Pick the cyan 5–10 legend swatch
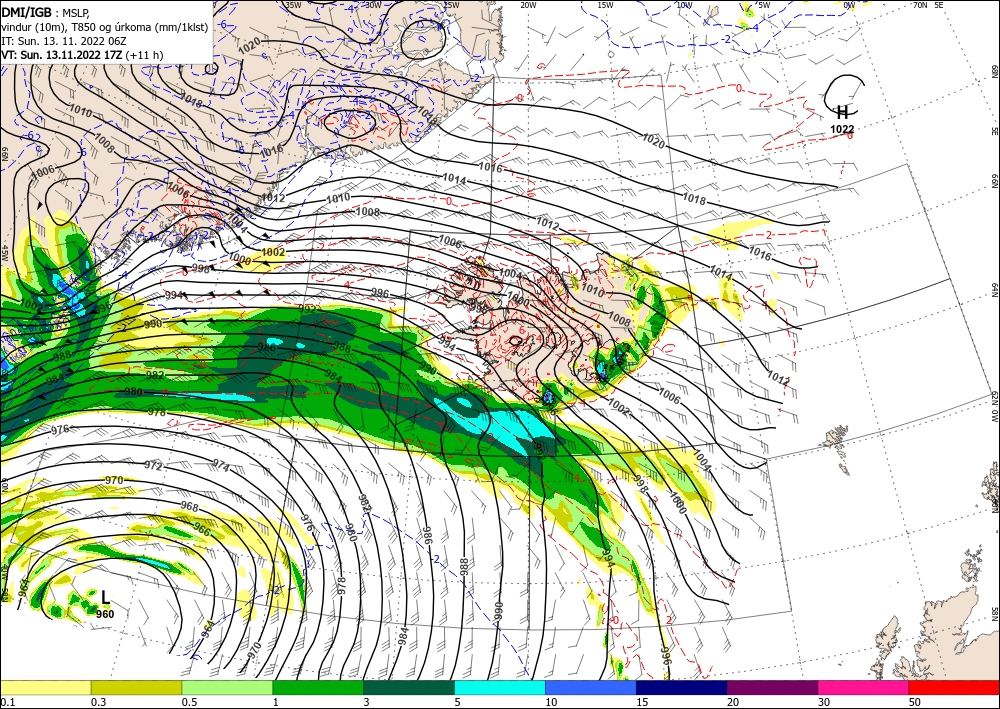The width and height of the screenshot is (1000, 709). (x=500, y=687)
